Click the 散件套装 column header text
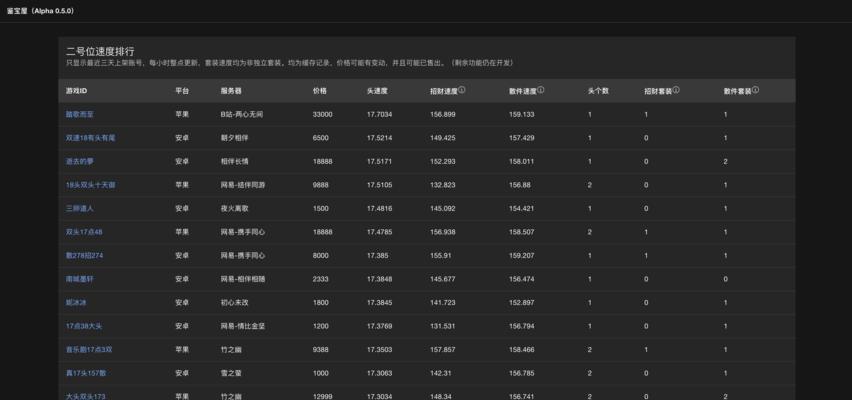Image resolution: width=852 pixels, height=400 pixels. pos(737,91)
